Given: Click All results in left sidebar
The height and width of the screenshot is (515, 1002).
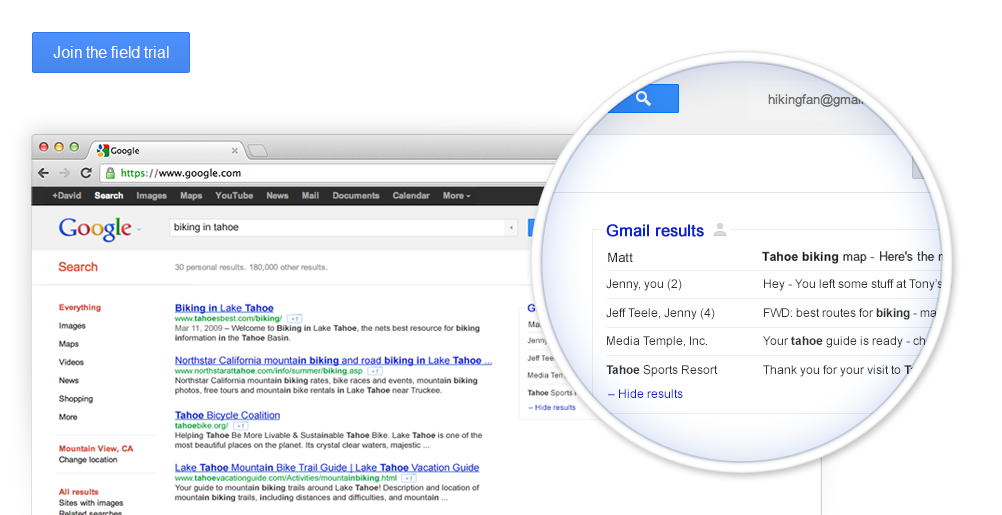Looking at the screenshot, I should (79, 492).
